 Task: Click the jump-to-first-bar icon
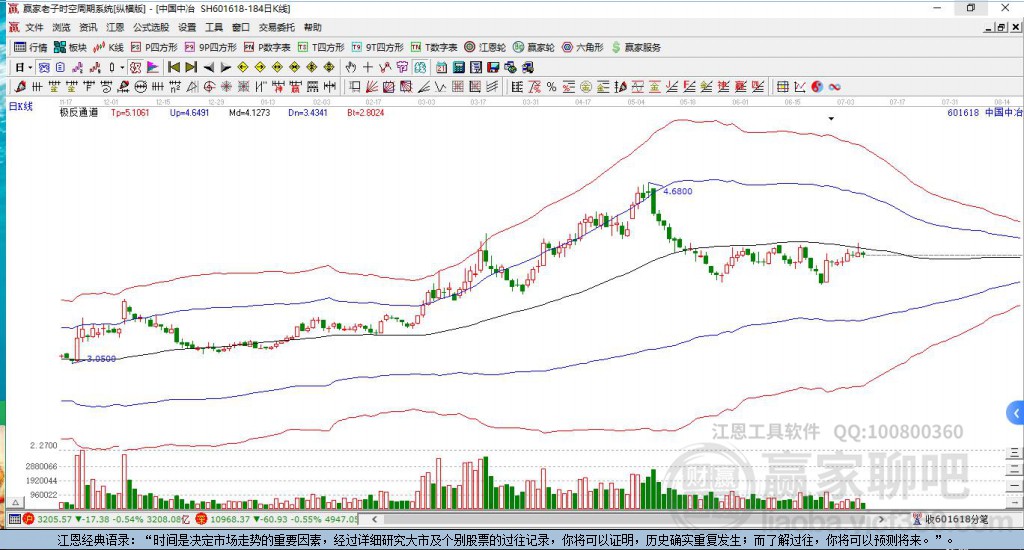point(174,67)
